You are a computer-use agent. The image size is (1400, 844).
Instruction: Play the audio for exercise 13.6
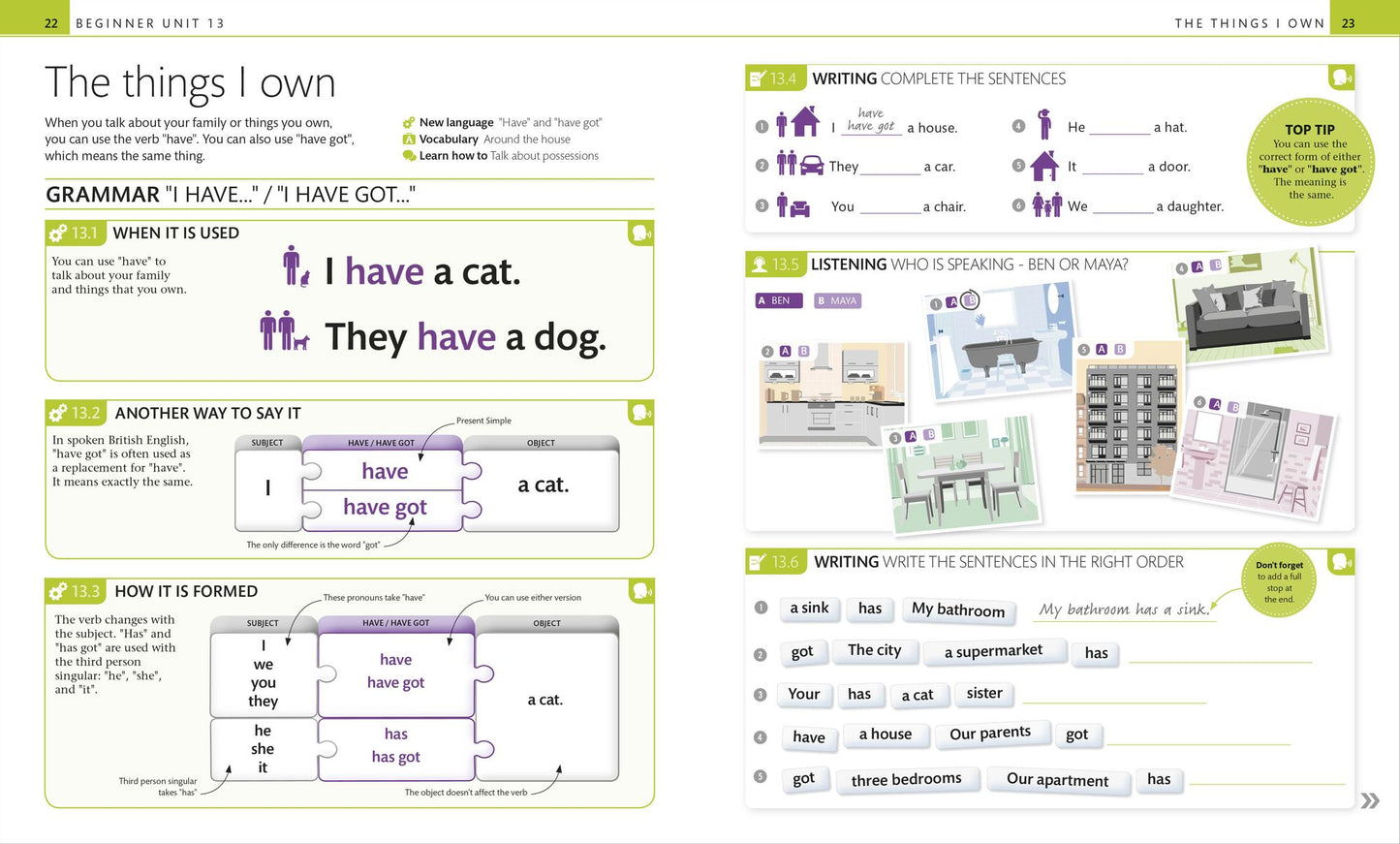point(1342,561)
